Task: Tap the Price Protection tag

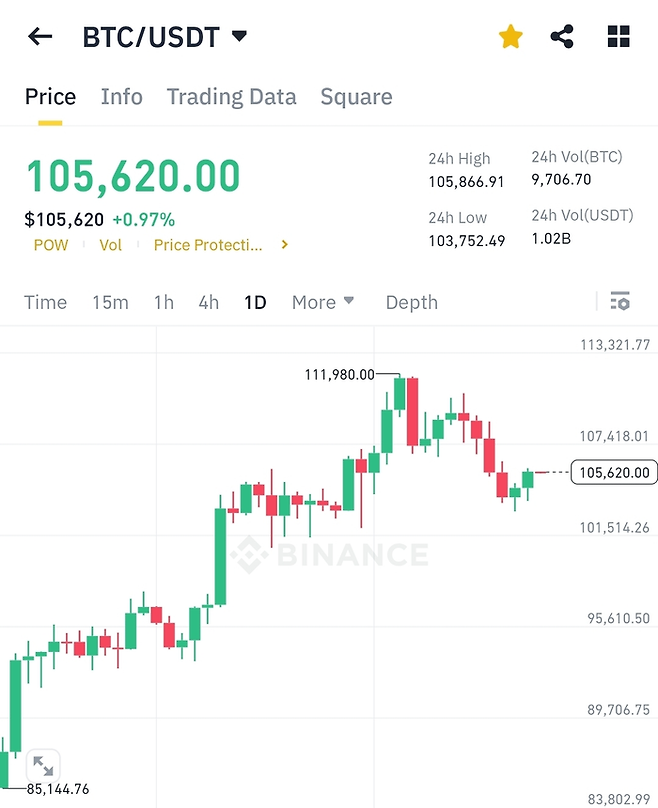Action: pyautogui.click(x=207, y=245)
